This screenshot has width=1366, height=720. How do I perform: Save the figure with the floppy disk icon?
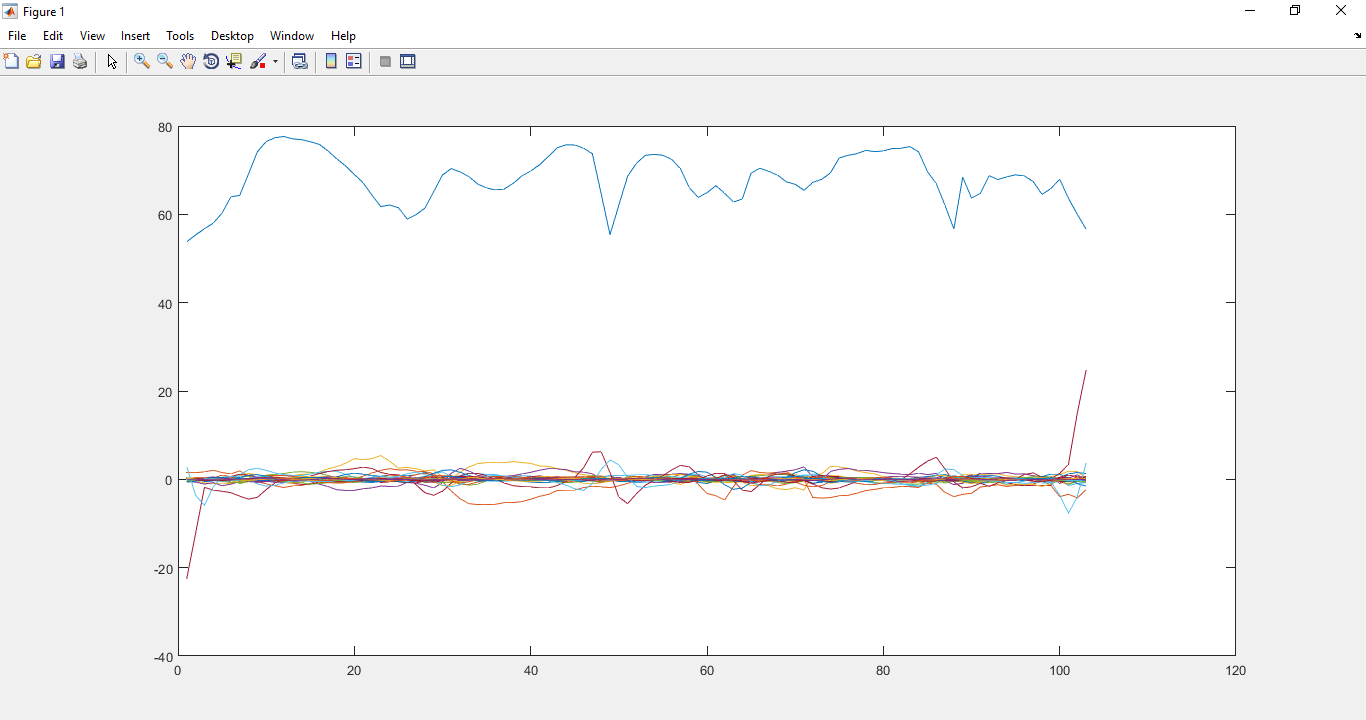[x=57, y=61]
